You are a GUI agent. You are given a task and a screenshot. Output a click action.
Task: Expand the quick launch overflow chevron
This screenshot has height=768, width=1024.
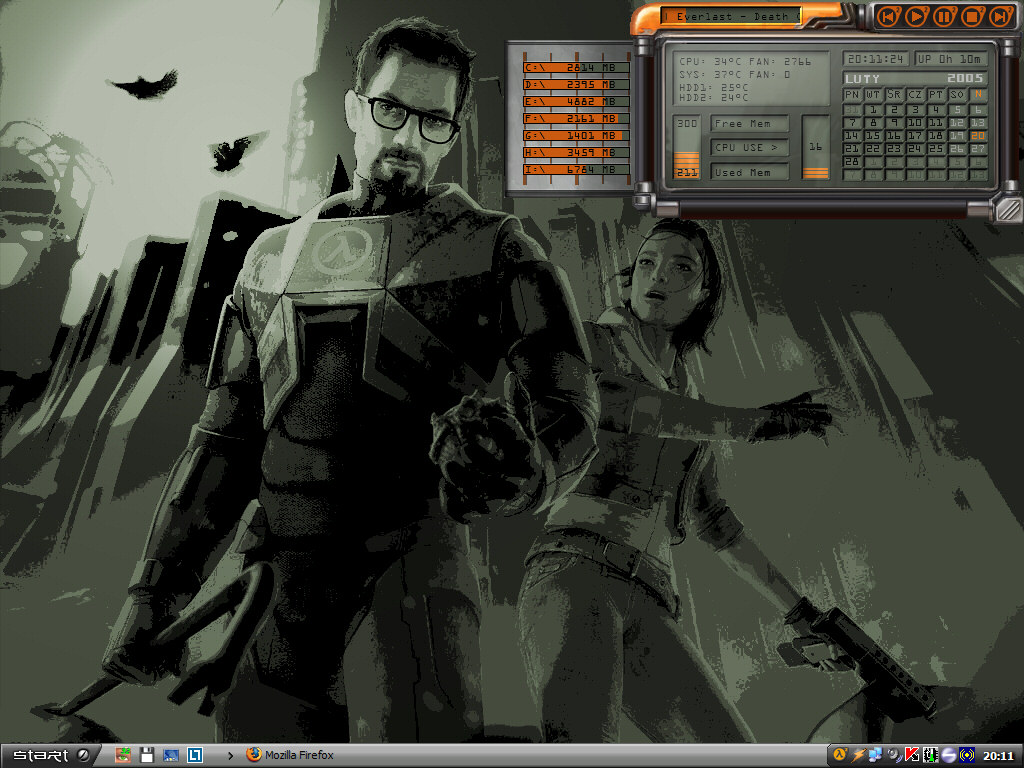pyautogui.click(x=232, y=755)
